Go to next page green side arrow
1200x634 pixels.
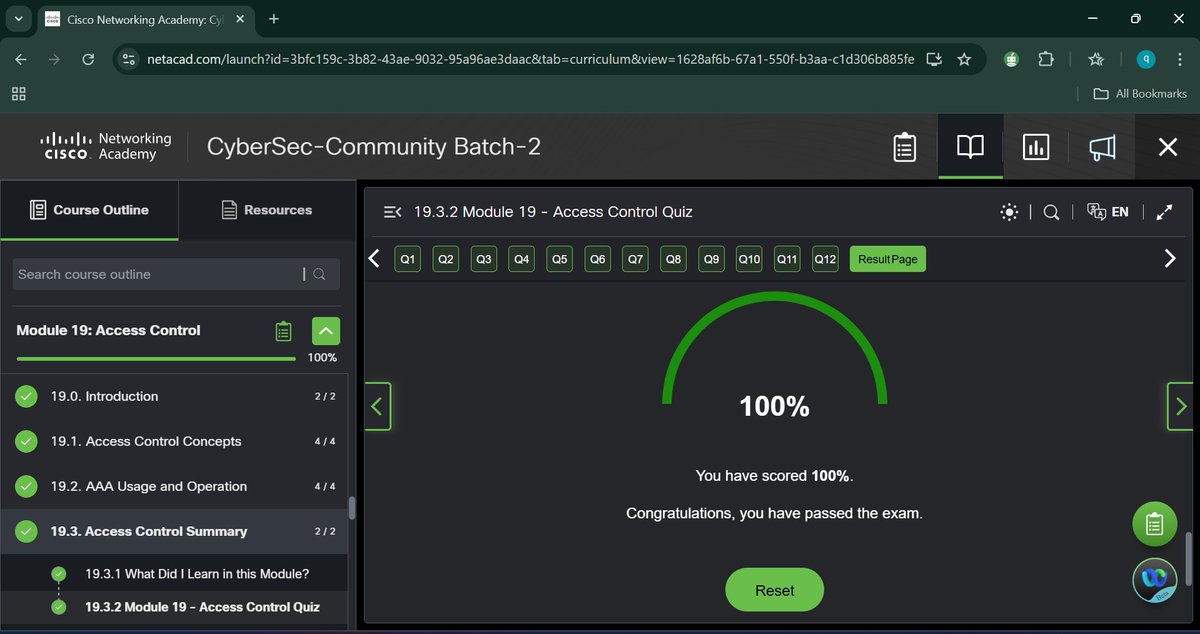click(x=1180, y=407)
